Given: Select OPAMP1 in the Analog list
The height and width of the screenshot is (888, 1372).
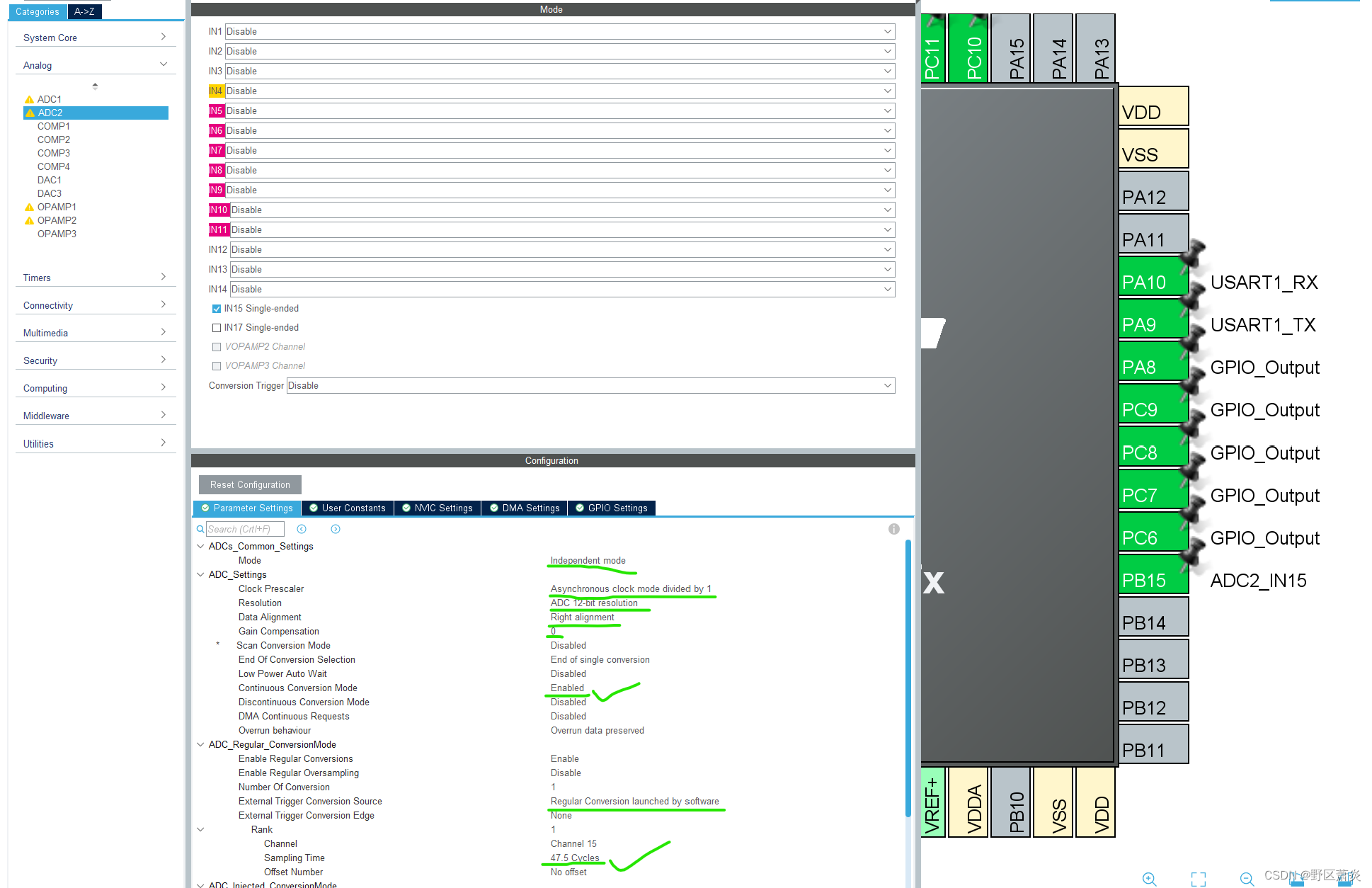Looking at the screenshot, I should click(57, 207).
